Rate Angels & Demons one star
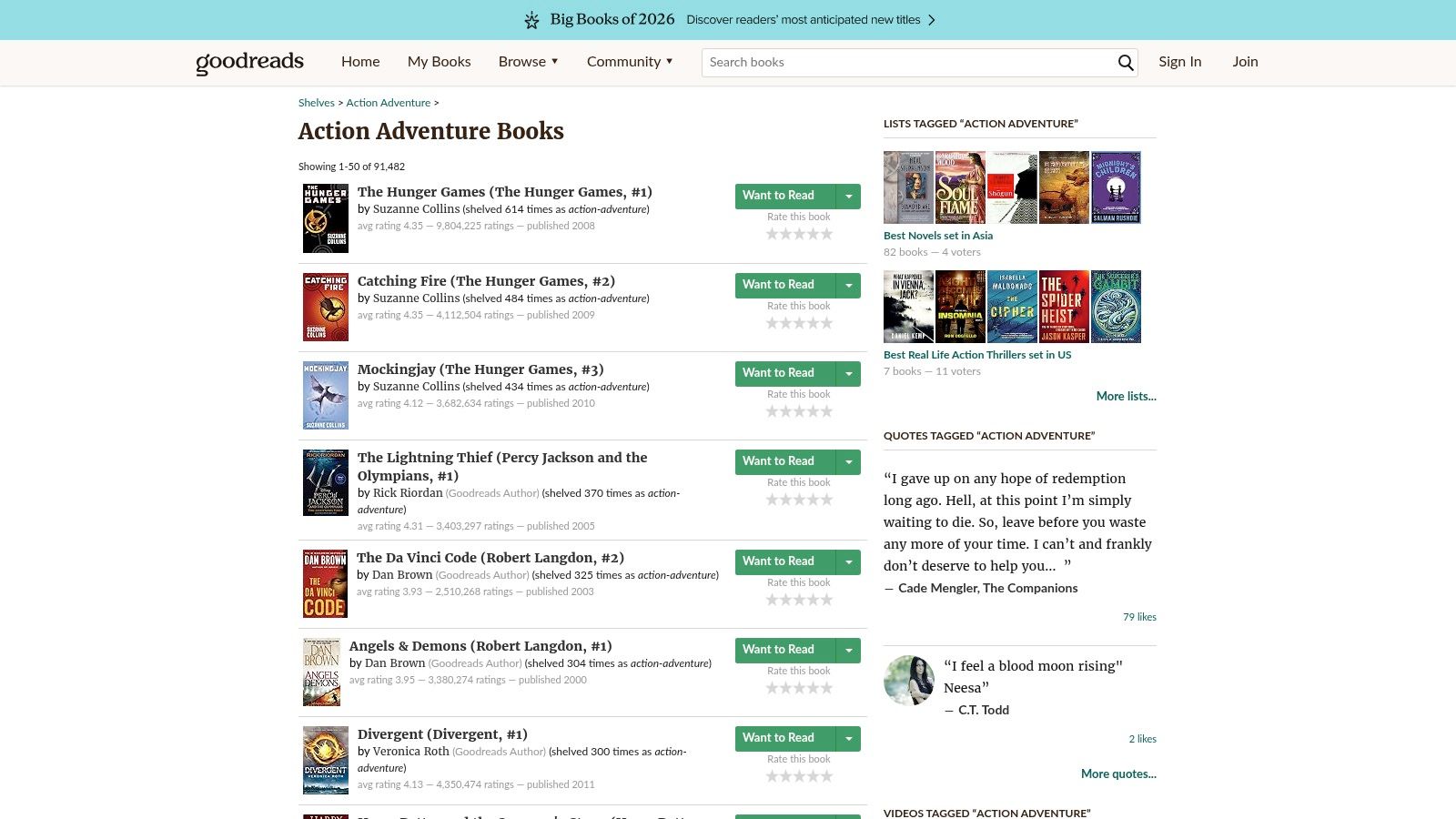 tap(773, 688)
